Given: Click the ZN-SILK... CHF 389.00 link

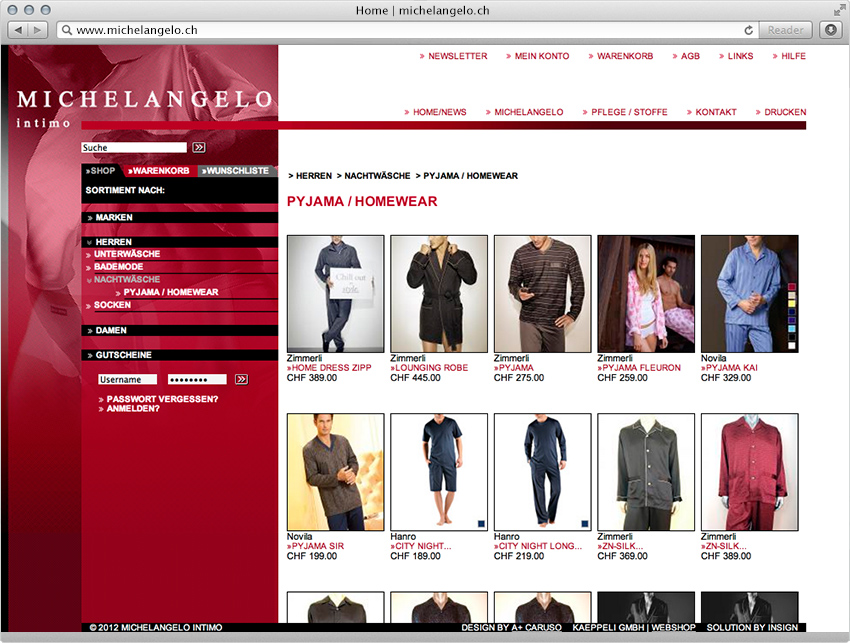Looking at the screenshot, I should click(724, 546).
